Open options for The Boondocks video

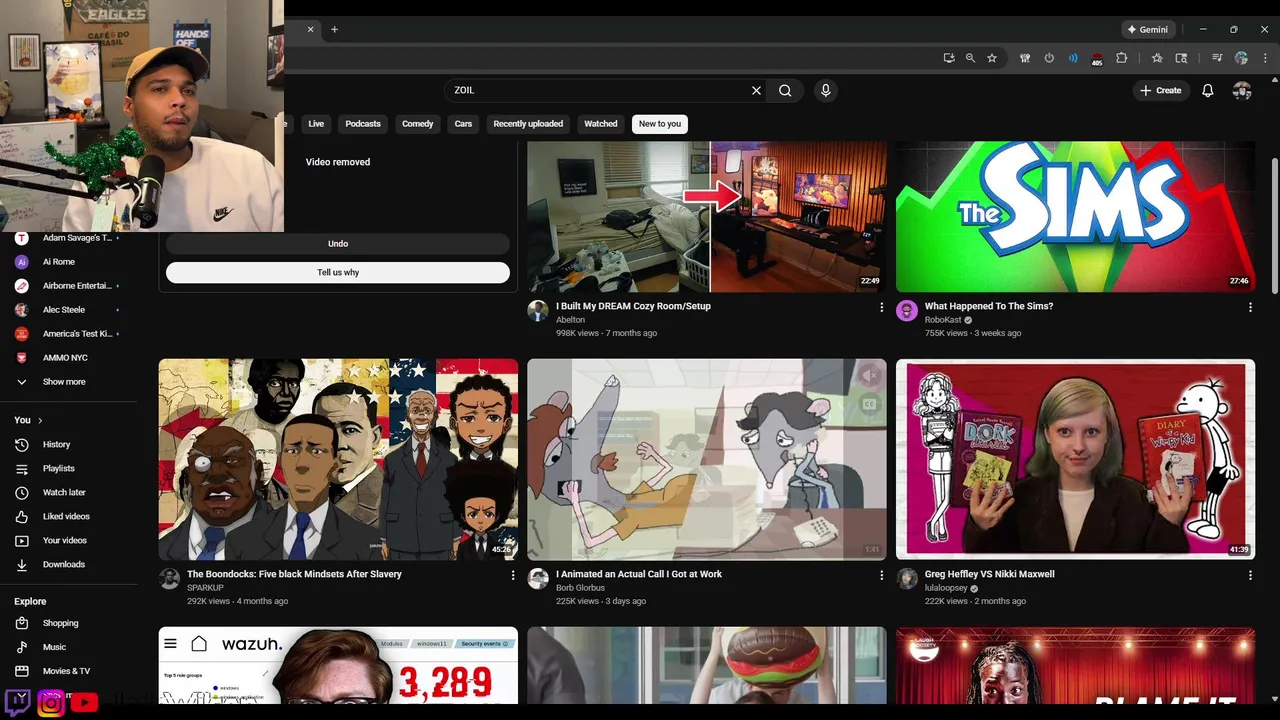(513, 575)
